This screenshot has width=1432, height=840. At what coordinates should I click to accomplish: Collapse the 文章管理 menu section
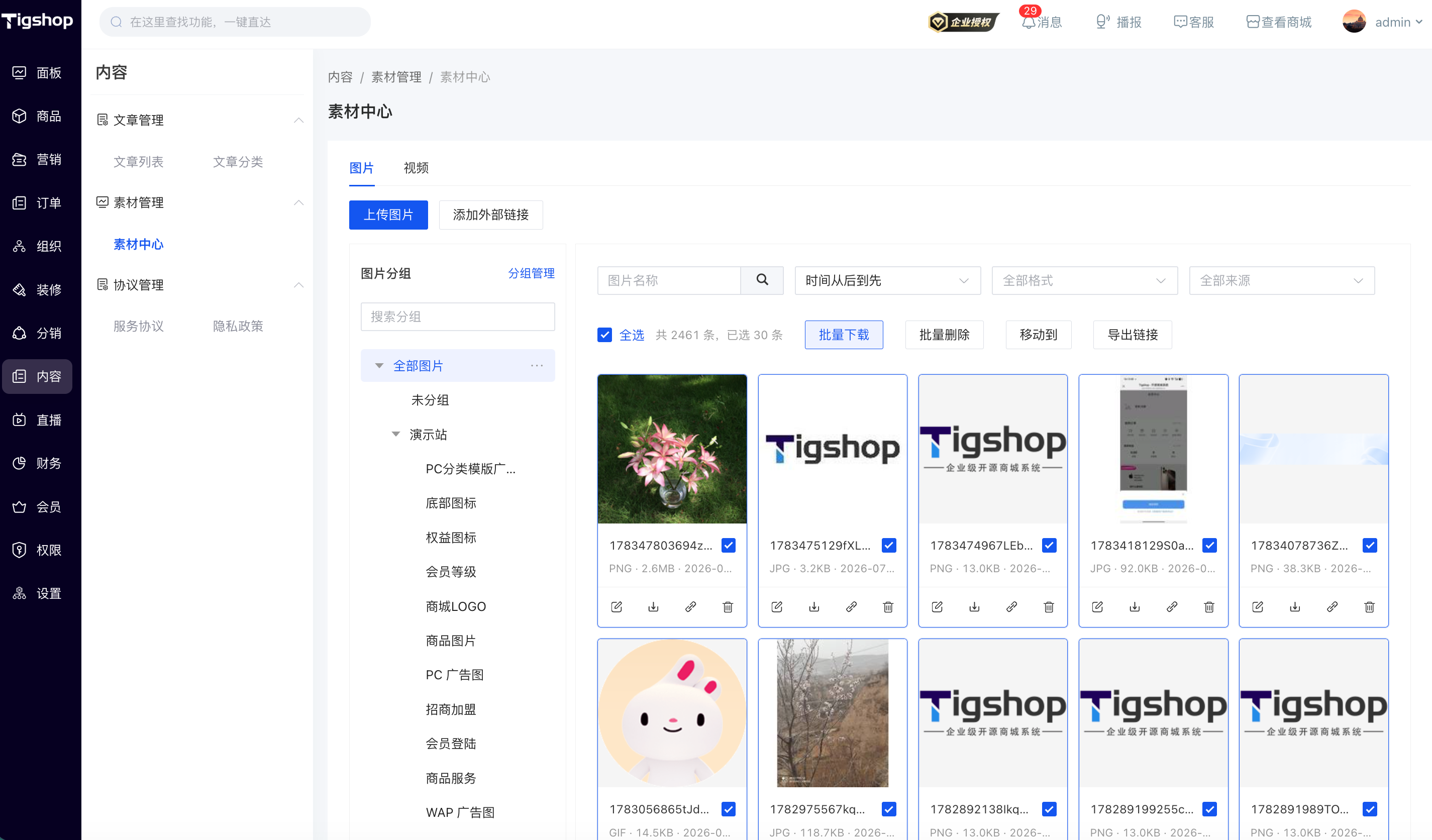coord(299,120)
